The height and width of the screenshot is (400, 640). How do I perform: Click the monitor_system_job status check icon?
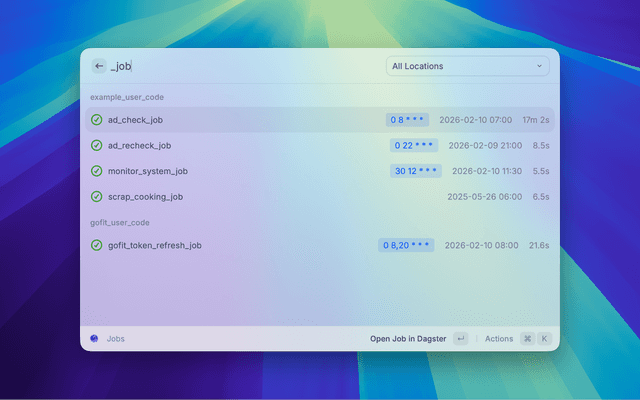[x=97, y=171]
